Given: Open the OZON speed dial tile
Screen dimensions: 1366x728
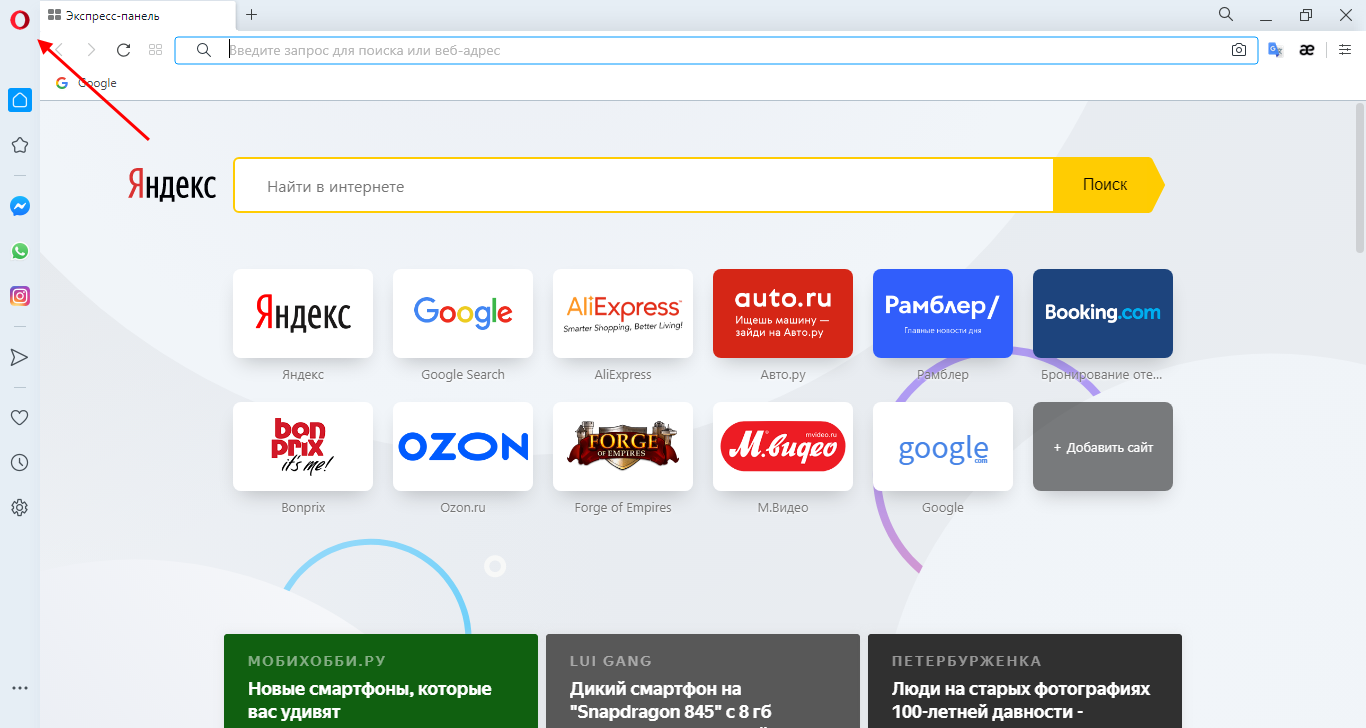Looking at the screenshot, I should pyautogui.click(x=463, y=446).
